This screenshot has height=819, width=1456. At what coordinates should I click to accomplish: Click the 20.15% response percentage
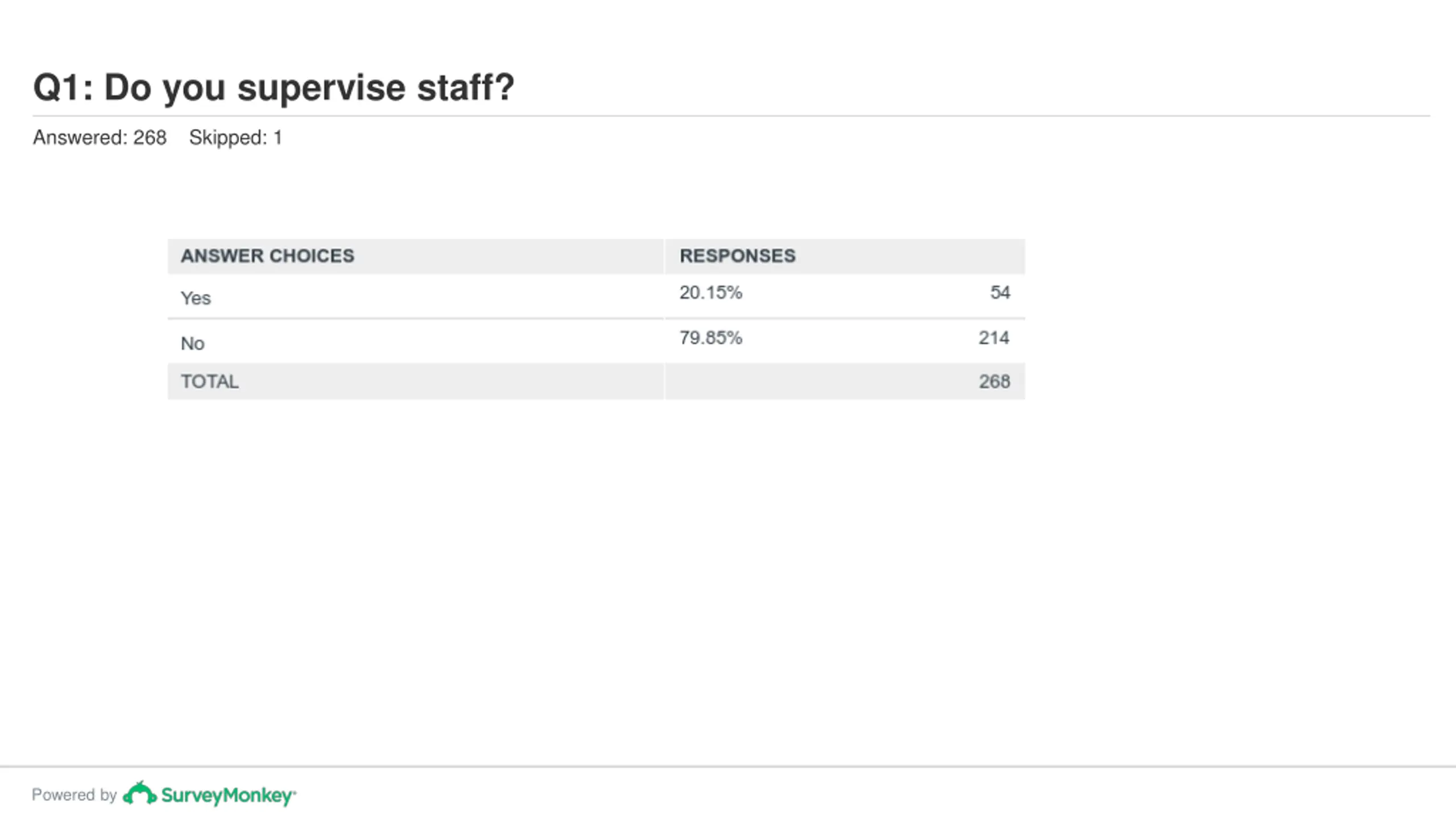pos(711,292)
